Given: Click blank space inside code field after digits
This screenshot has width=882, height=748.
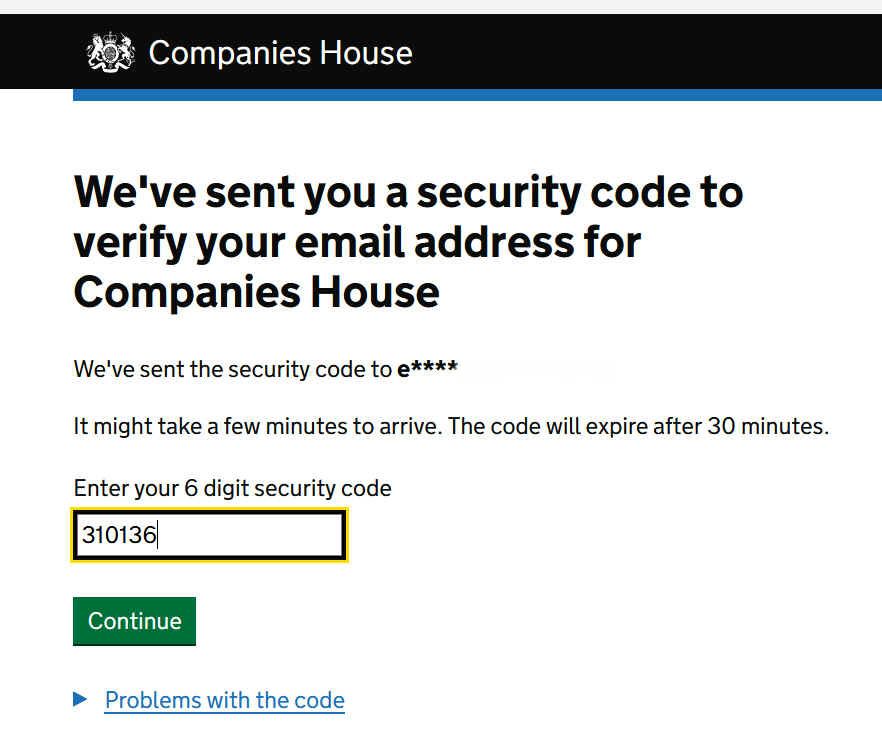Looking at the screenshot, I should point(260,536).
